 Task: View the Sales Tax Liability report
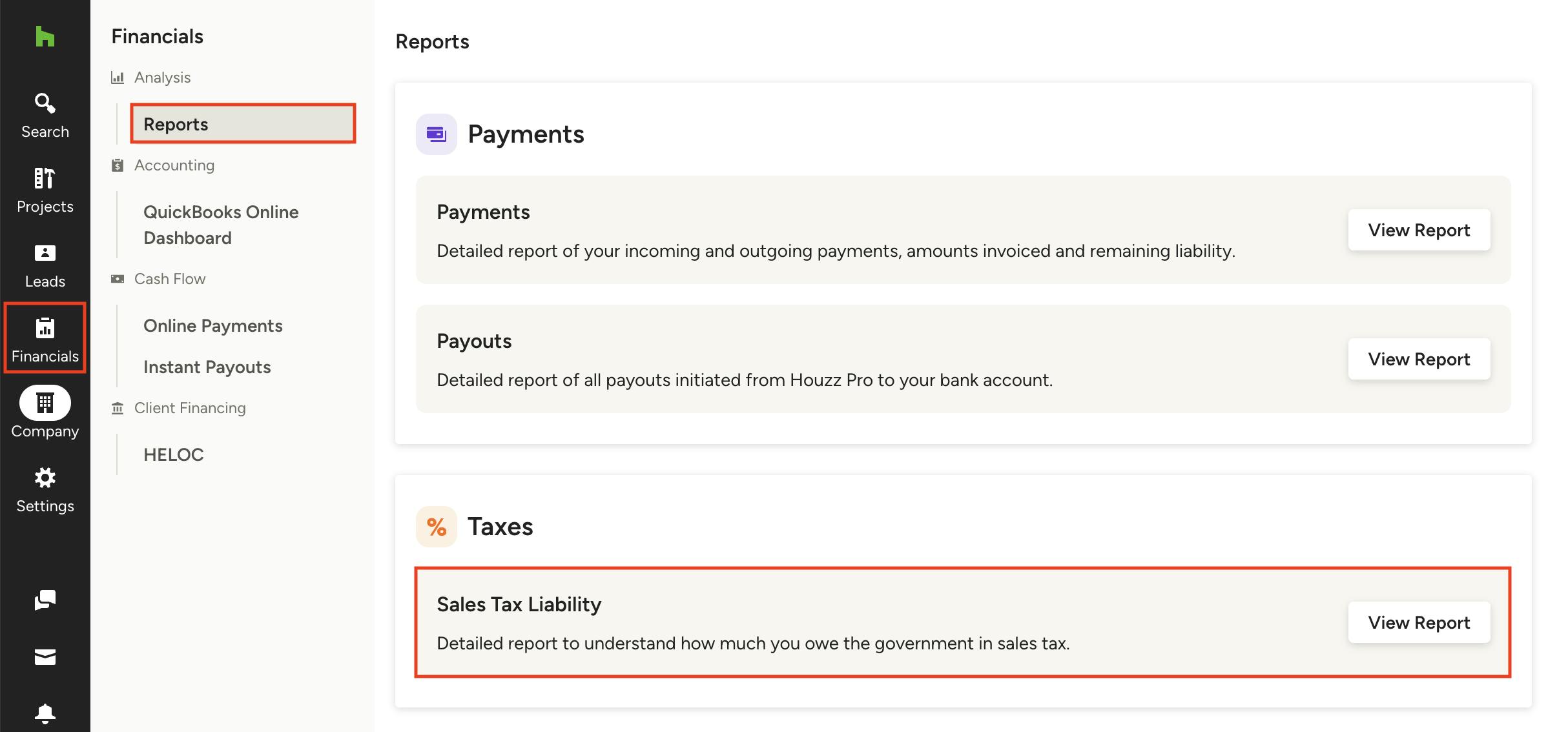(1418, 622)
